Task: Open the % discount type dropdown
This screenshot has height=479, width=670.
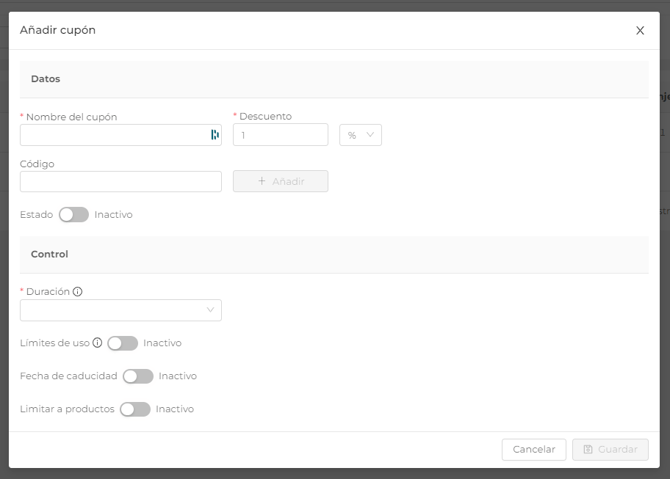Action: click(x=360, y=135)
